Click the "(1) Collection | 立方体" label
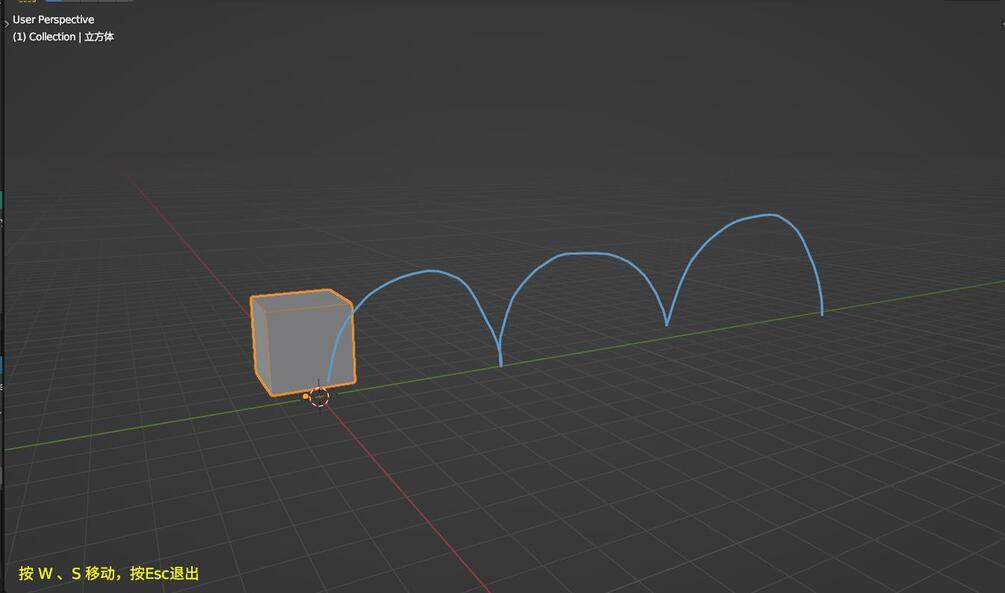 coord(63,37)
